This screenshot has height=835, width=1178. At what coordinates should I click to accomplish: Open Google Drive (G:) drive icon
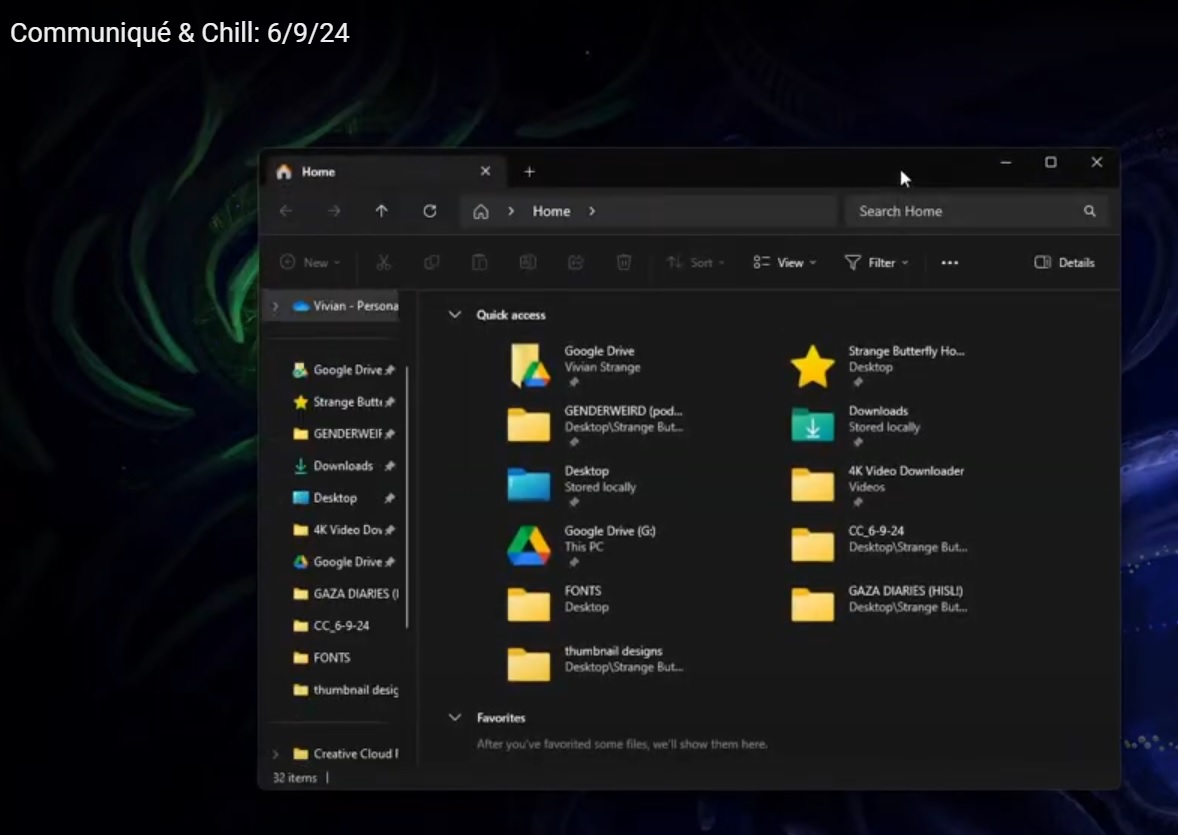[x=528, y=545]
